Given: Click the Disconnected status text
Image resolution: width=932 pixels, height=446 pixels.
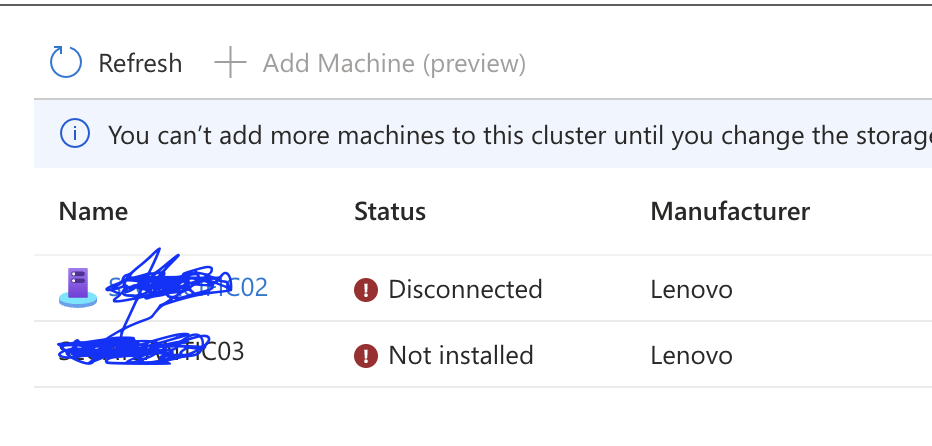Looking at the screenshot, I should click(x=465, y=290).
